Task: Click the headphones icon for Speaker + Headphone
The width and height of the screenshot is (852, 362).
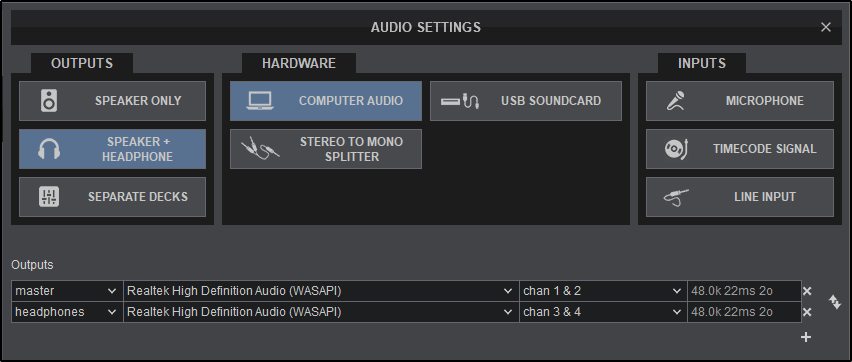Action: (49, 149)
